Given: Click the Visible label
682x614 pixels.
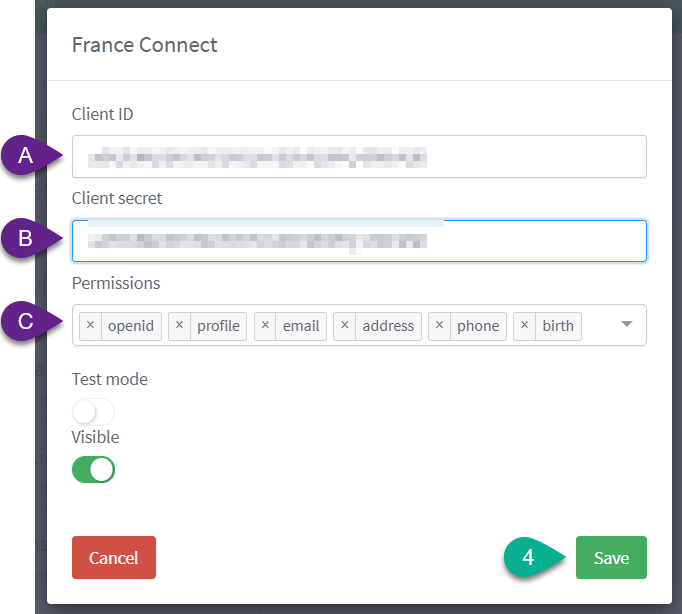Looking at the screenshot, I should tap(95, 437).
